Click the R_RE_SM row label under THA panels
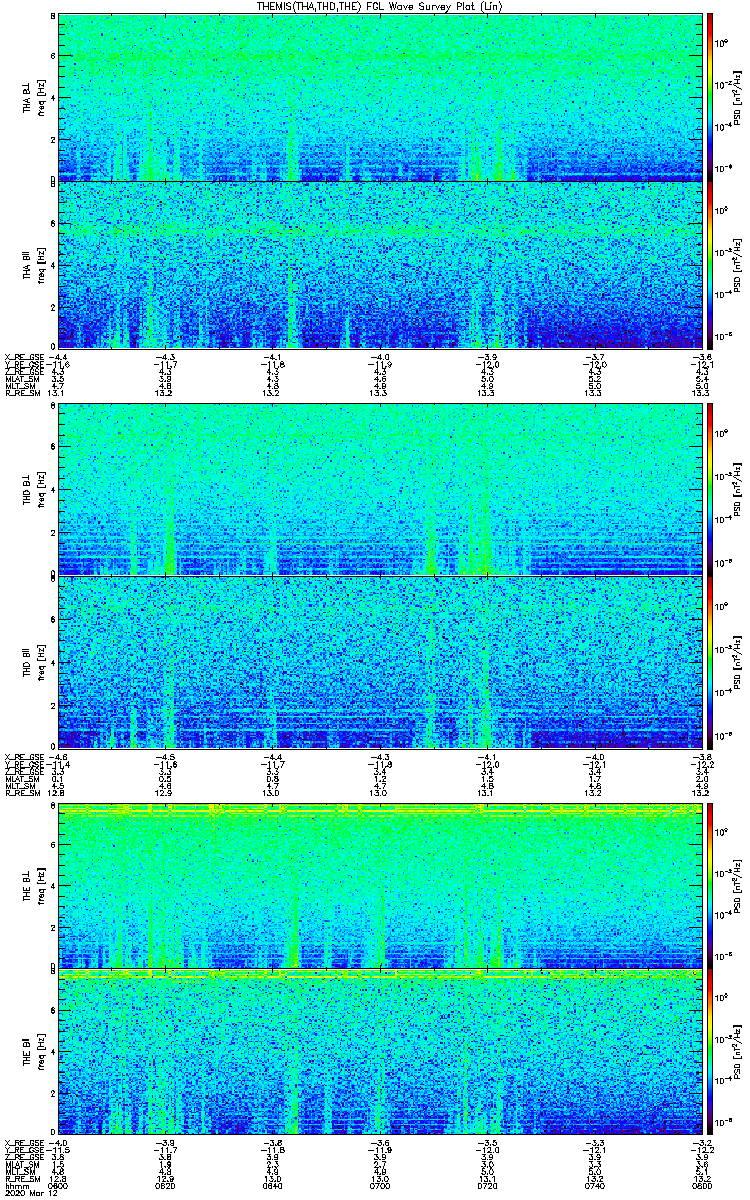Screen dimensions: 750x1200 pyautogui.click(x=22, y=392)
